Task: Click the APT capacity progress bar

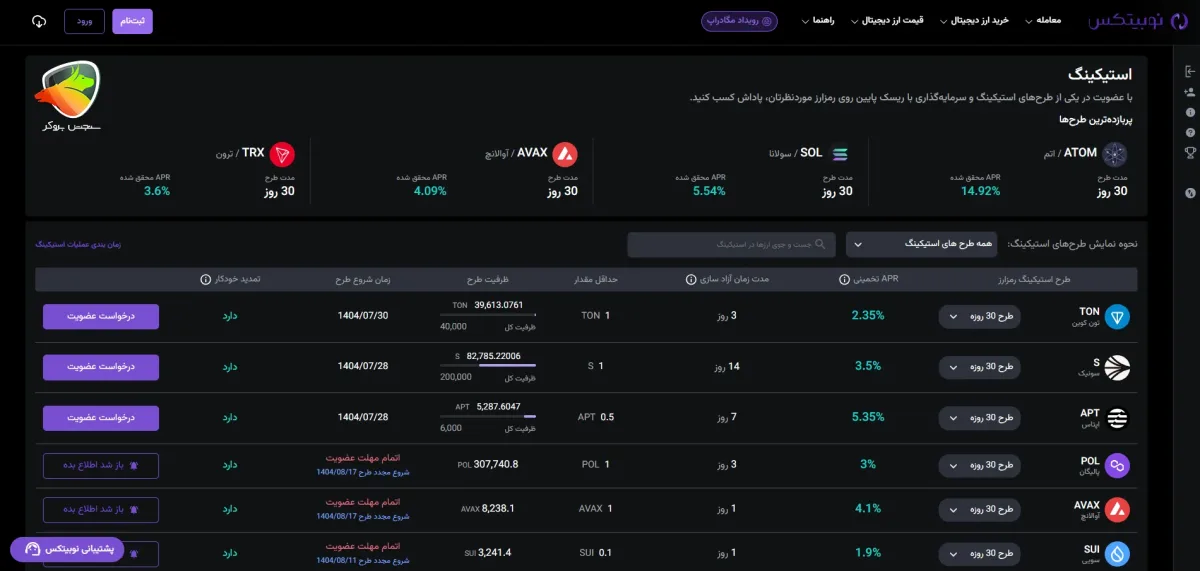Action: [x=488, y=417]
